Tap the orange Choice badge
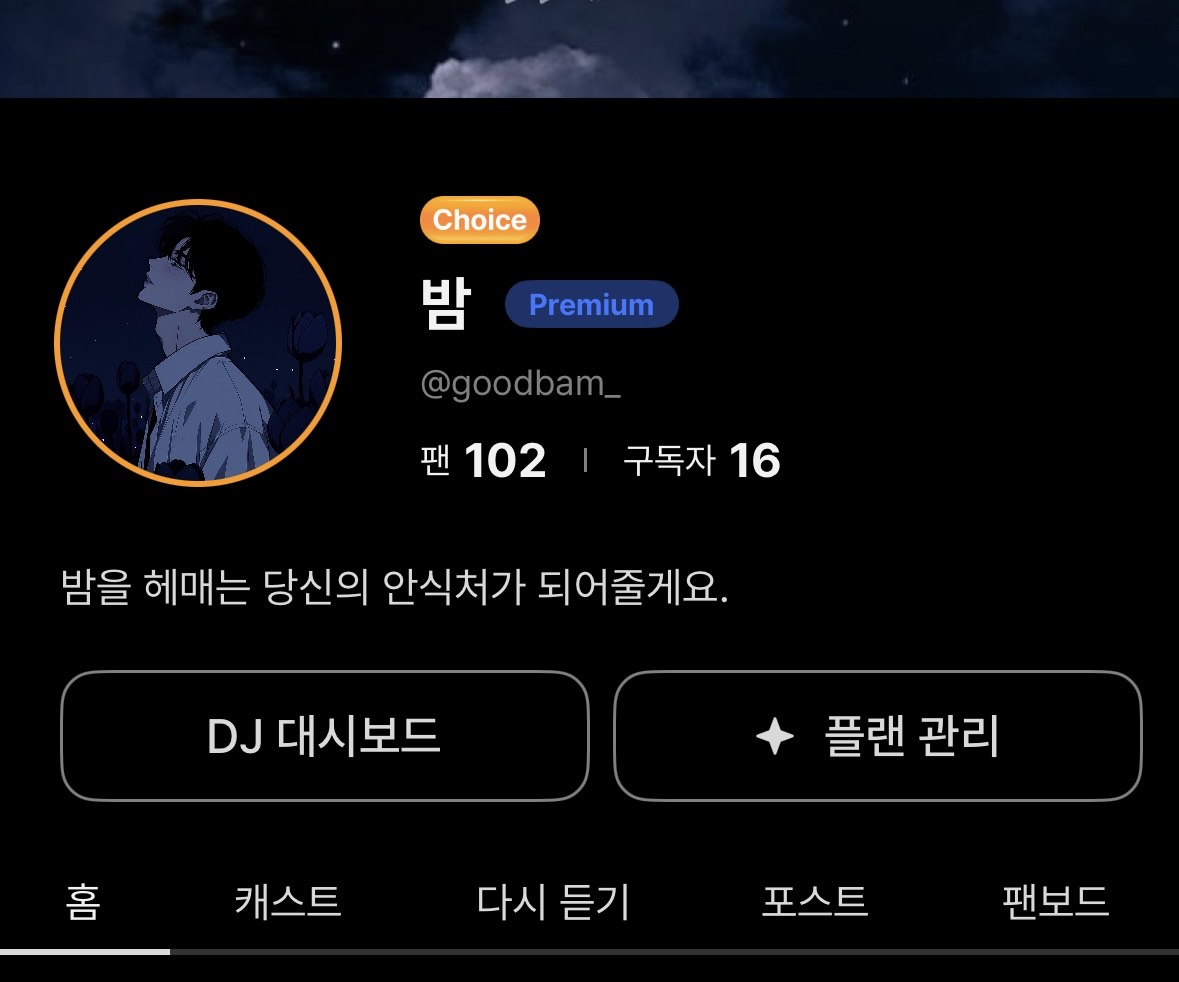The image size is (1179, 982). pos(480,220)
